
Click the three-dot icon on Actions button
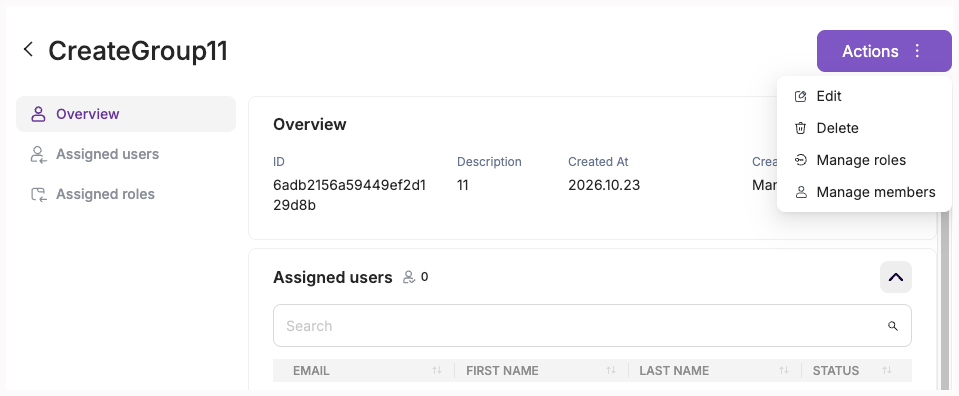[x=917, y=51]
